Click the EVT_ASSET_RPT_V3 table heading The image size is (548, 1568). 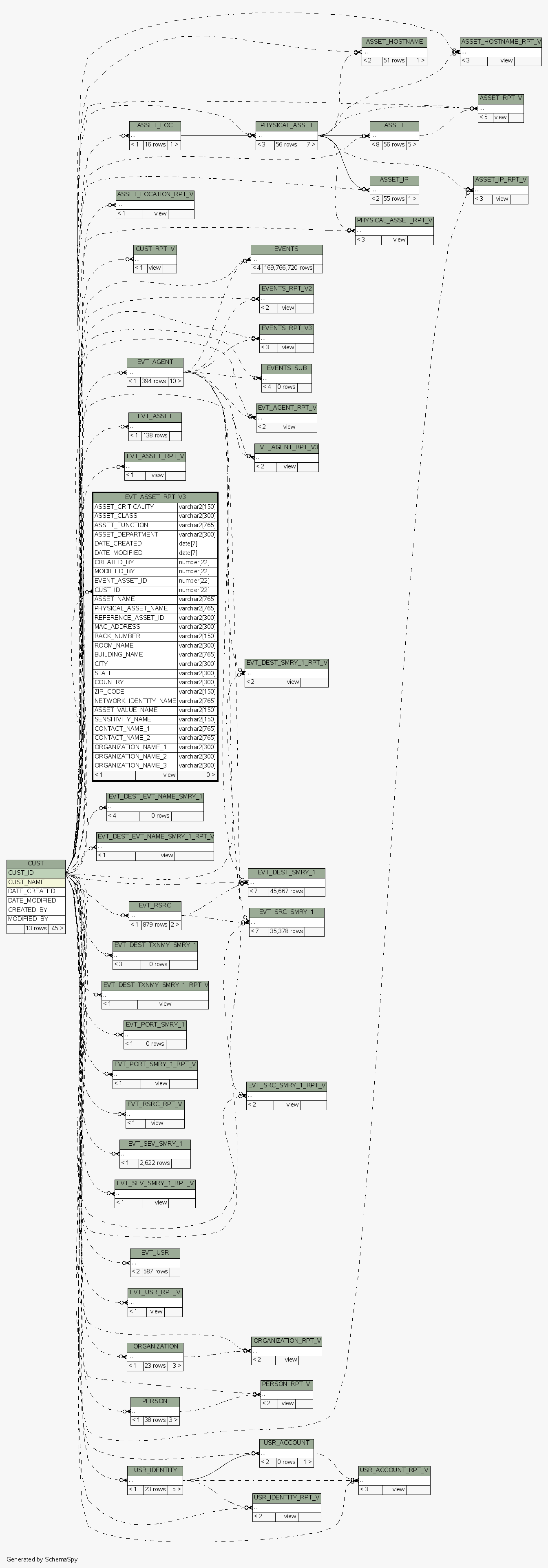click(155, 497)
